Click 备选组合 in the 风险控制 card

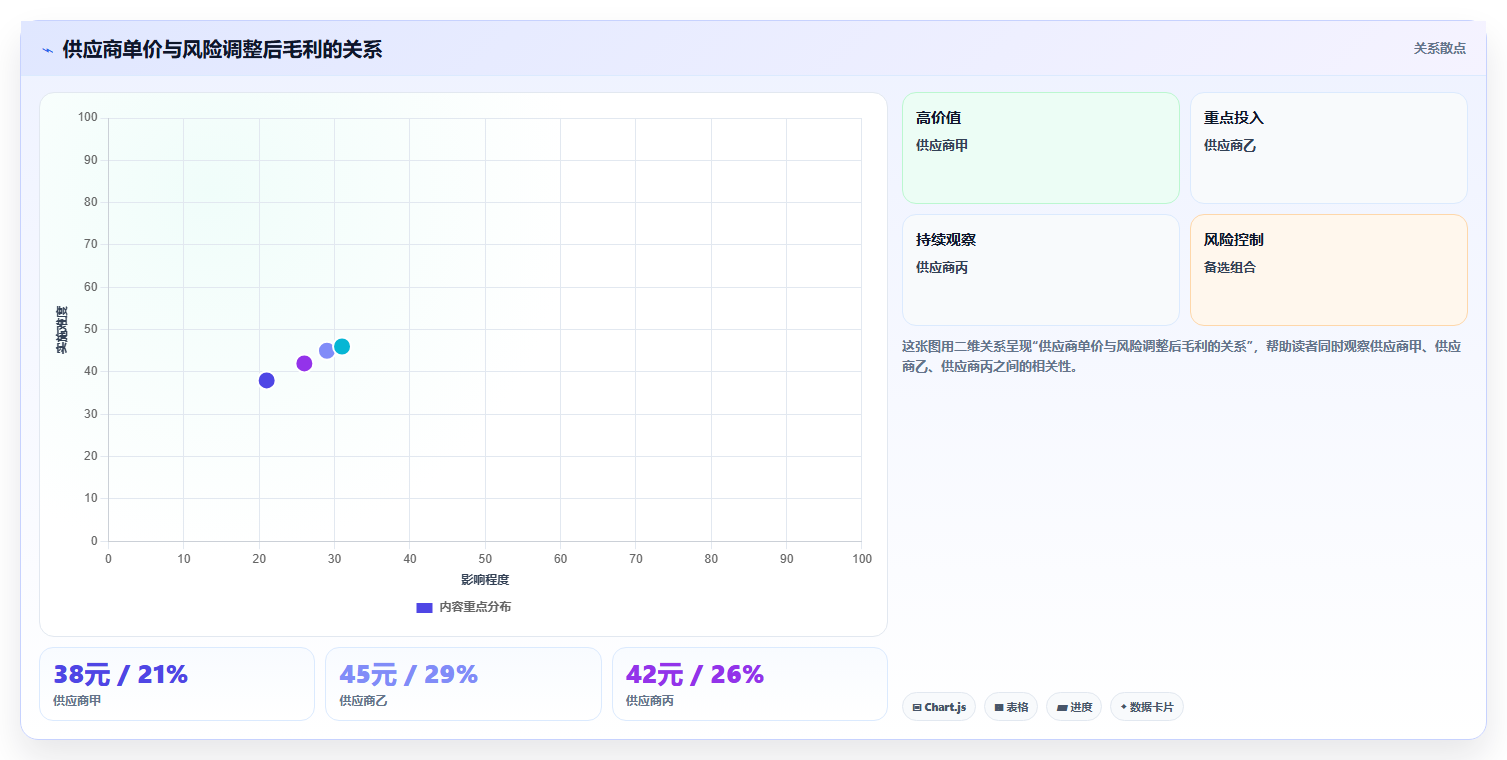(x=1230, y=267)
